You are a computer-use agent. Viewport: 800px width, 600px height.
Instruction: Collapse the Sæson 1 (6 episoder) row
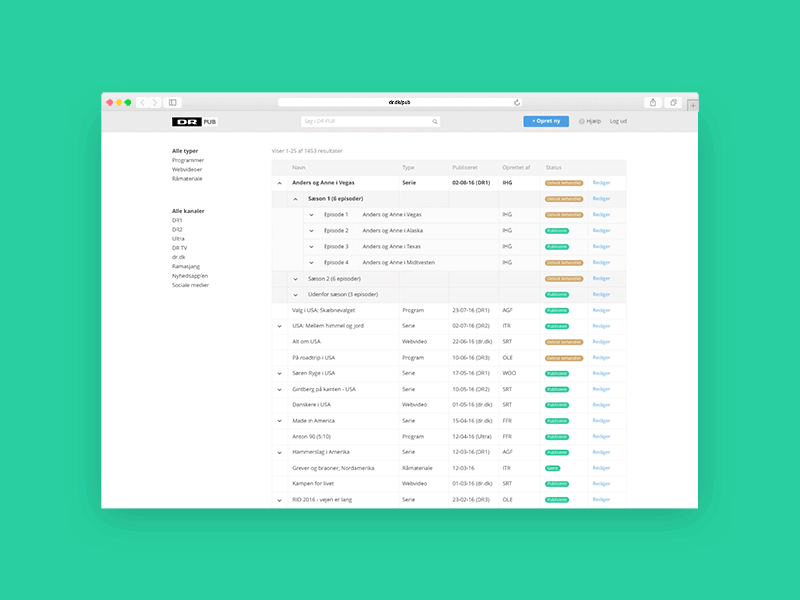point(294,198)
